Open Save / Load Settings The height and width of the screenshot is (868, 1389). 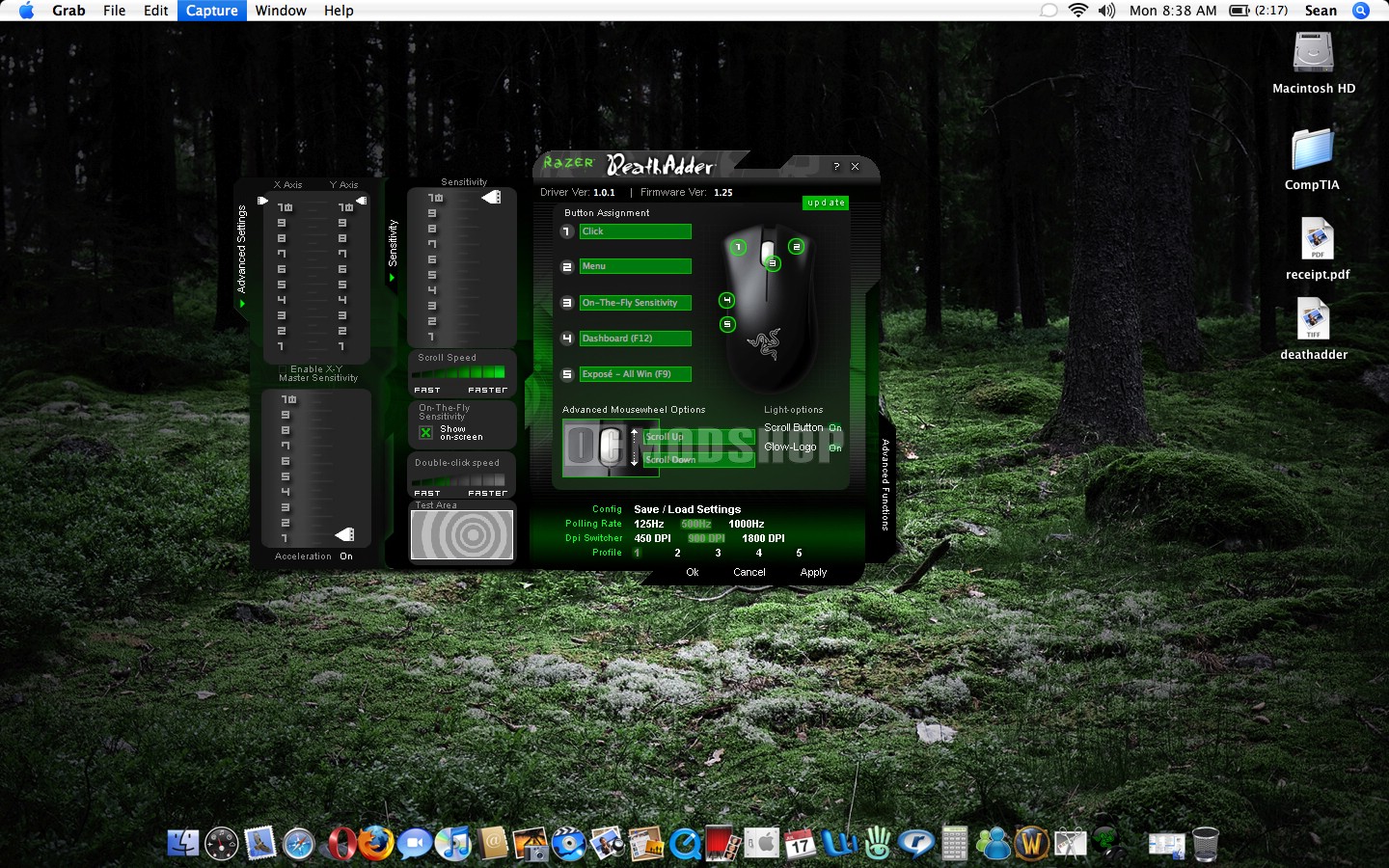click(x=688, y=510)
